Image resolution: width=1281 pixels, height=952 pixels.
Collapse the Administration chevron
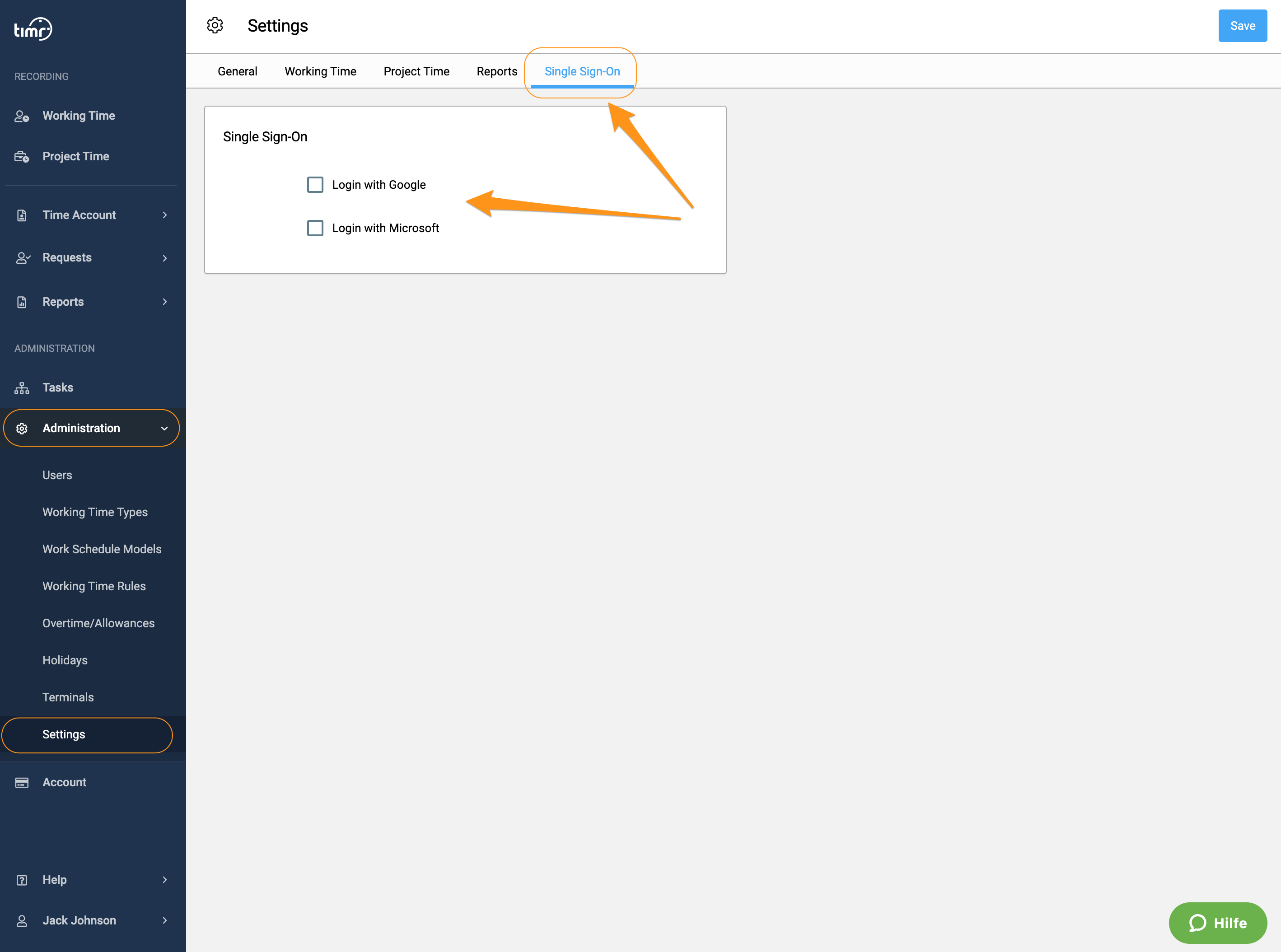(x=164, y=429)
